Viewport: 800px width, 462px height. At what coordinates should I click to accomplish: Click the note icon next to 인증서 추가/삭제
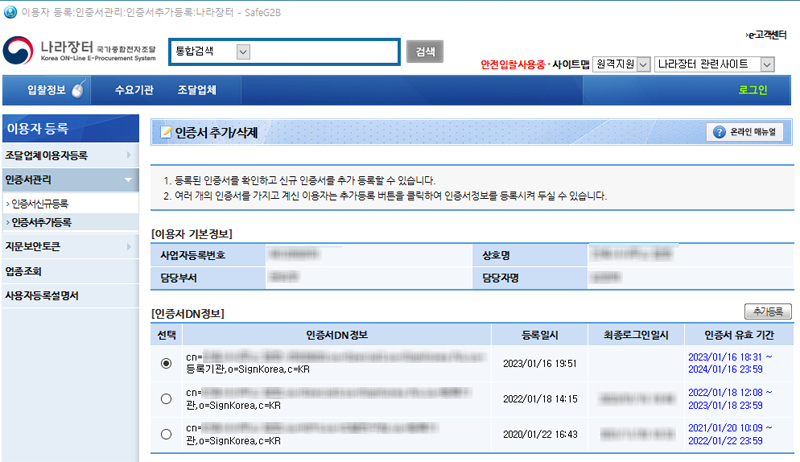coord(166,132)
